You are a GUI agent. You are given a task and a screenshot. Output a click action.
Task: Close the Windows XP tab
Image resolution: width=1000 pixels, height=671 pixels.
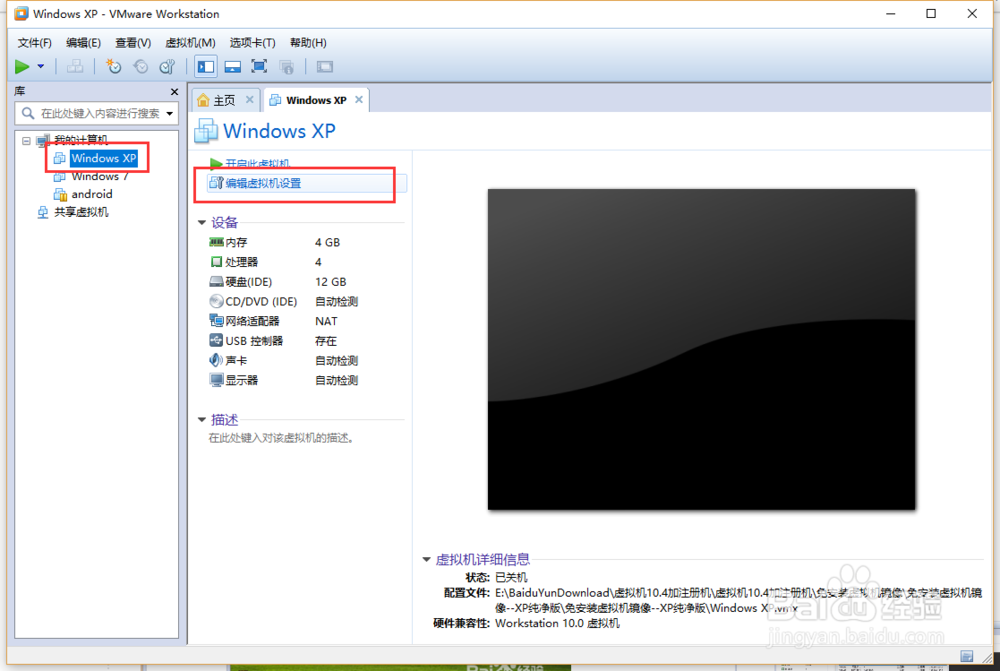pyautogui.click(x=359, y=100)
